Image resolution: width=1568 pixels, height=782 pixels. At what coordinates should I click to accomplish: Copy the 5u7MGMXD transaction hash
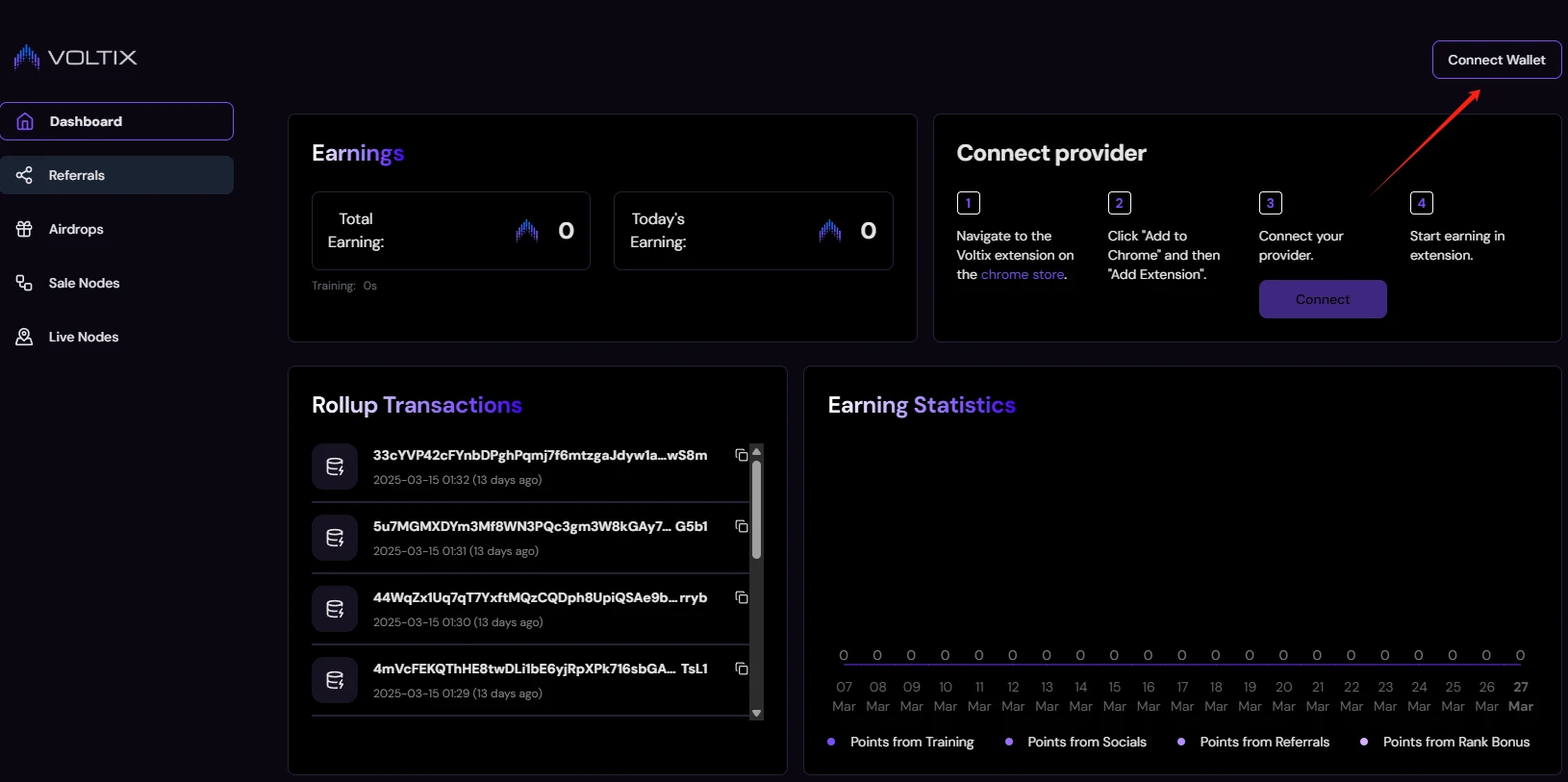click(742, 526)
